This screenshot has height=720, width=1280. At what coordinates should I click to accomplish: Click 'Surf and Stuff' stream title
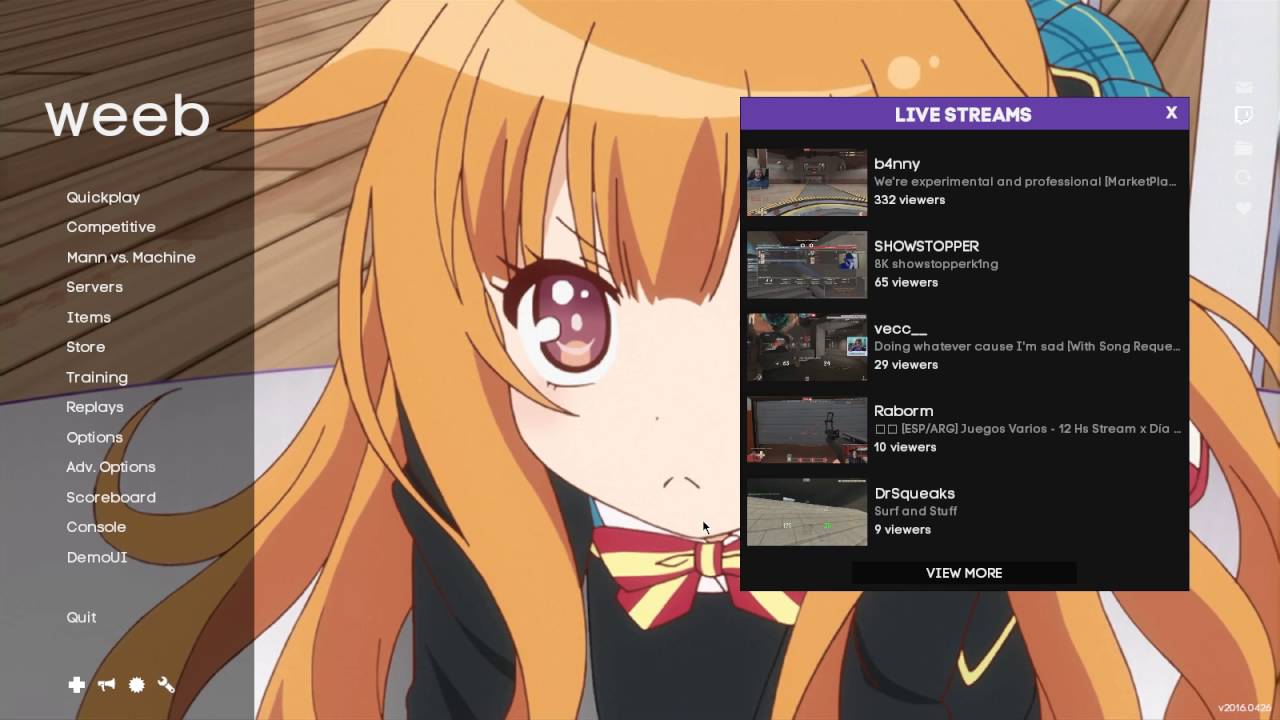(x=916, y=511)
